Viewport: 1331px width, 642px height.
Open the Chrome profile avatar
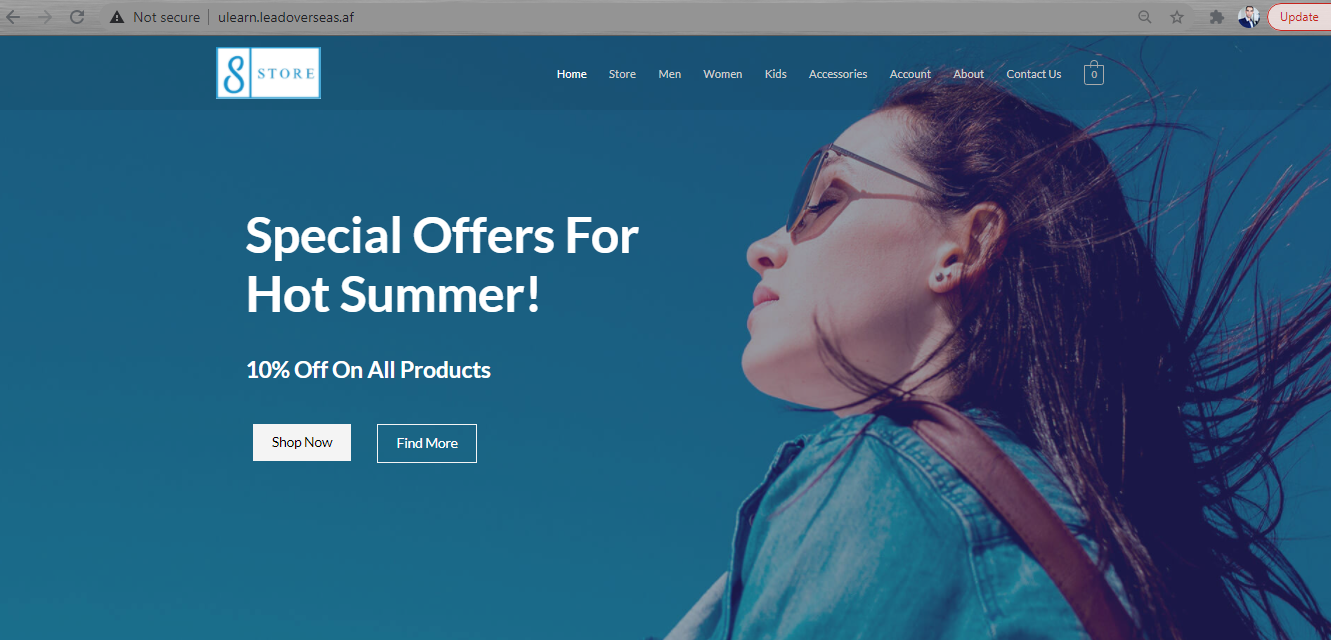tap(1248, 17)
